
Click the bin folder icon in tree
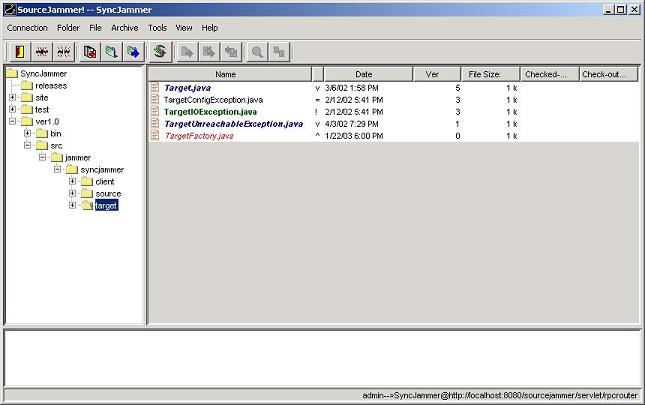tap(42, 133)
